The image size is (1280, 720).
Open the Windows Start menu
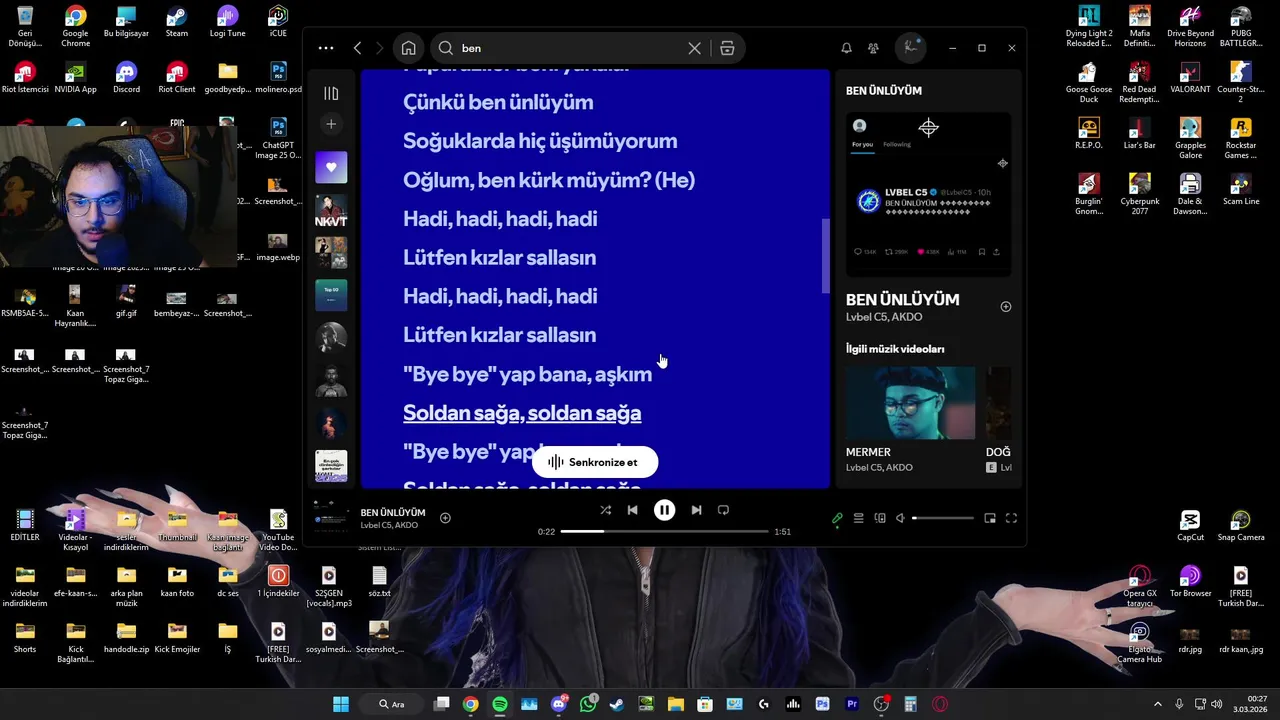point(341,704)
